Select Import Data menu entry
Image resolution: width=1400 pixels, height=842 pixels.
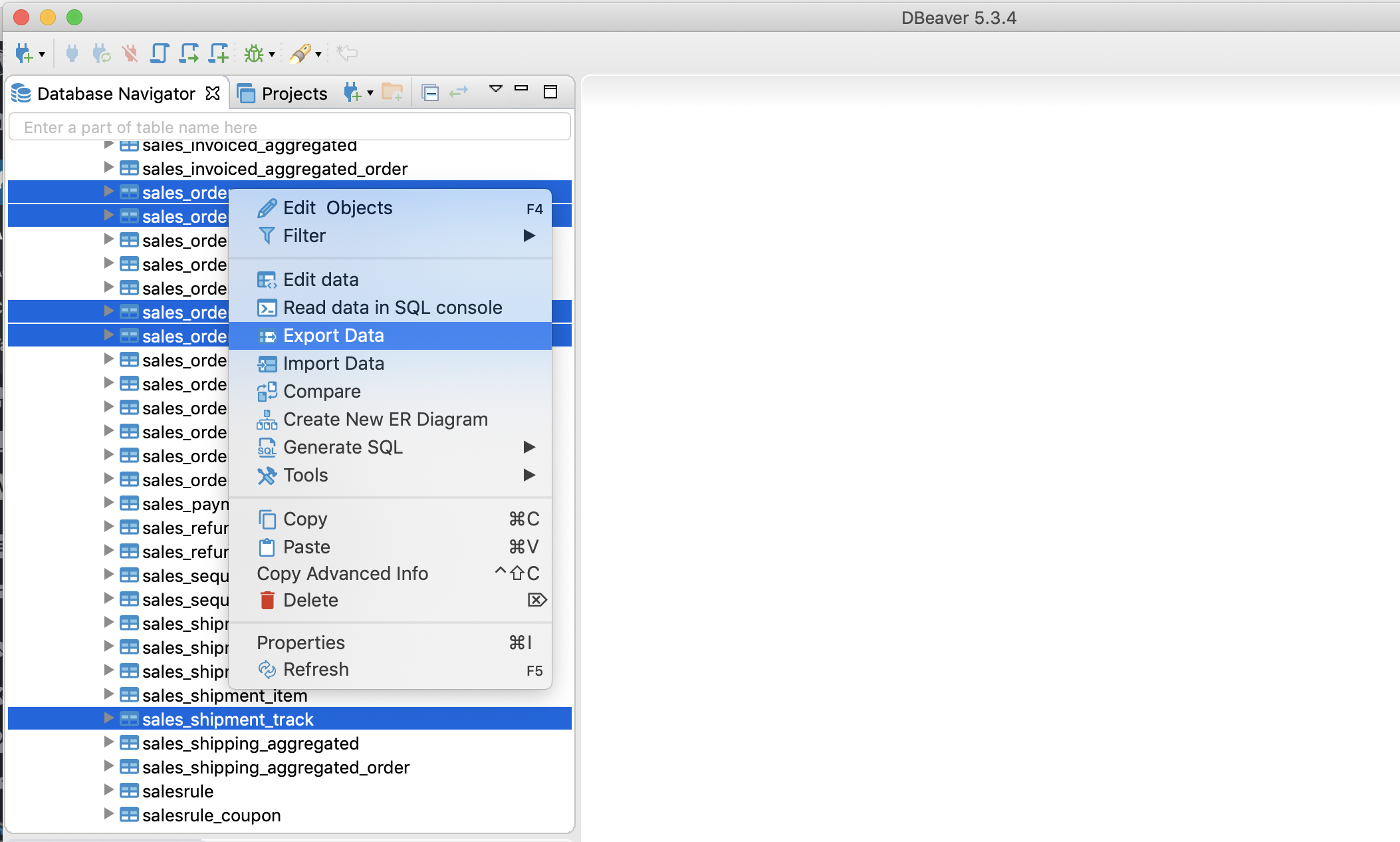(x=334, y=364)
